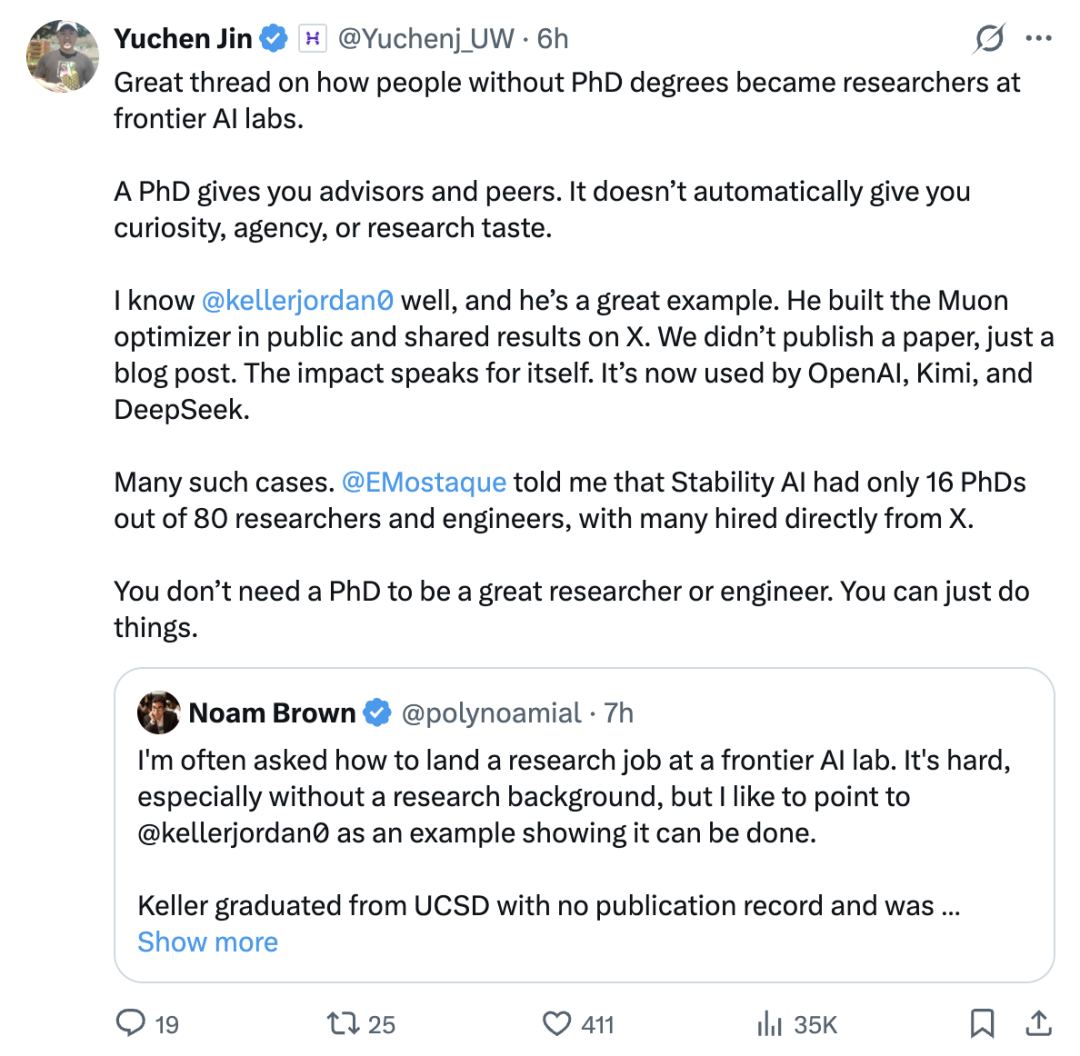The width and height of the screenshot is (1080, 1056).
Task: Expand quoted tweet with Show more
Action: point(208,942)
